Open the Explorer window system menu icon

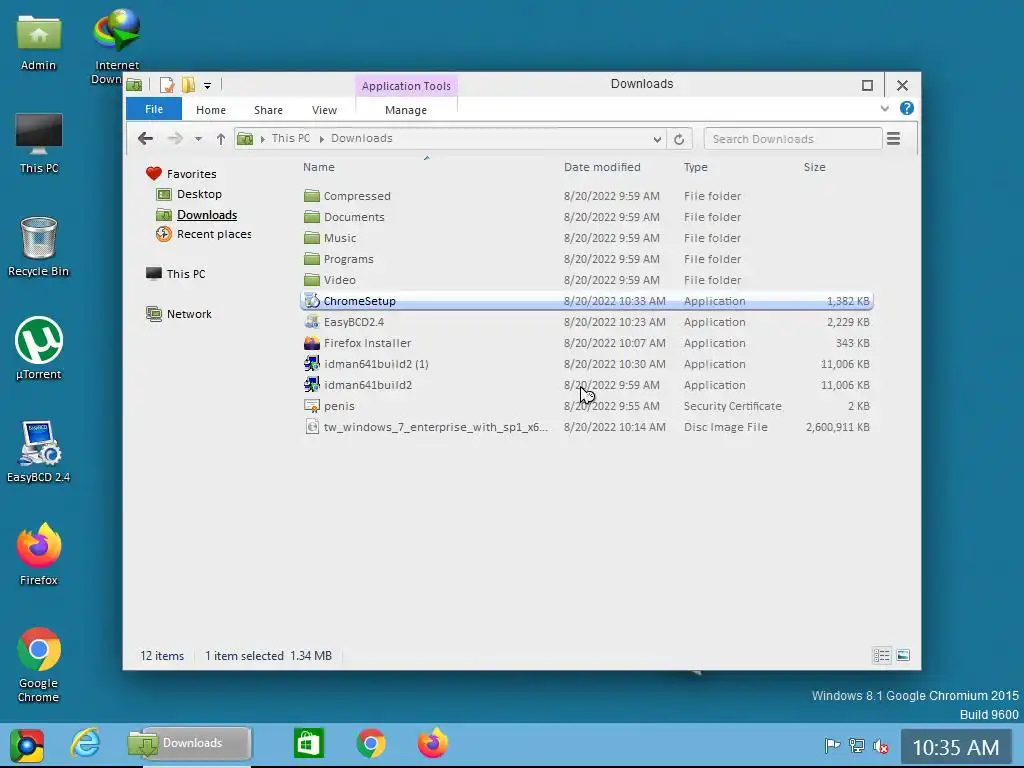tap(134, 85)
